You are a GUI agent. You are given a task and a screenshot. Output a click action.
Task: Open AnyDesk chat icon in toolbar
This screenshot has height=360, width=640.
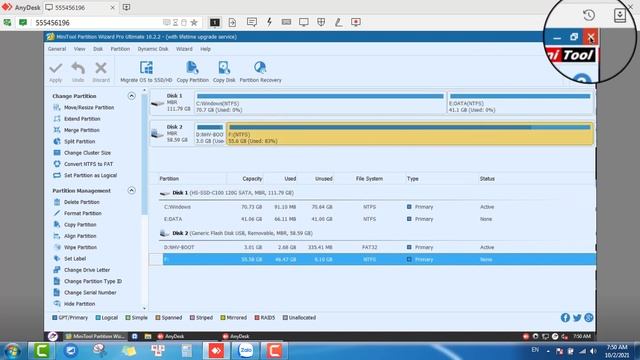(x=252, y=22)
